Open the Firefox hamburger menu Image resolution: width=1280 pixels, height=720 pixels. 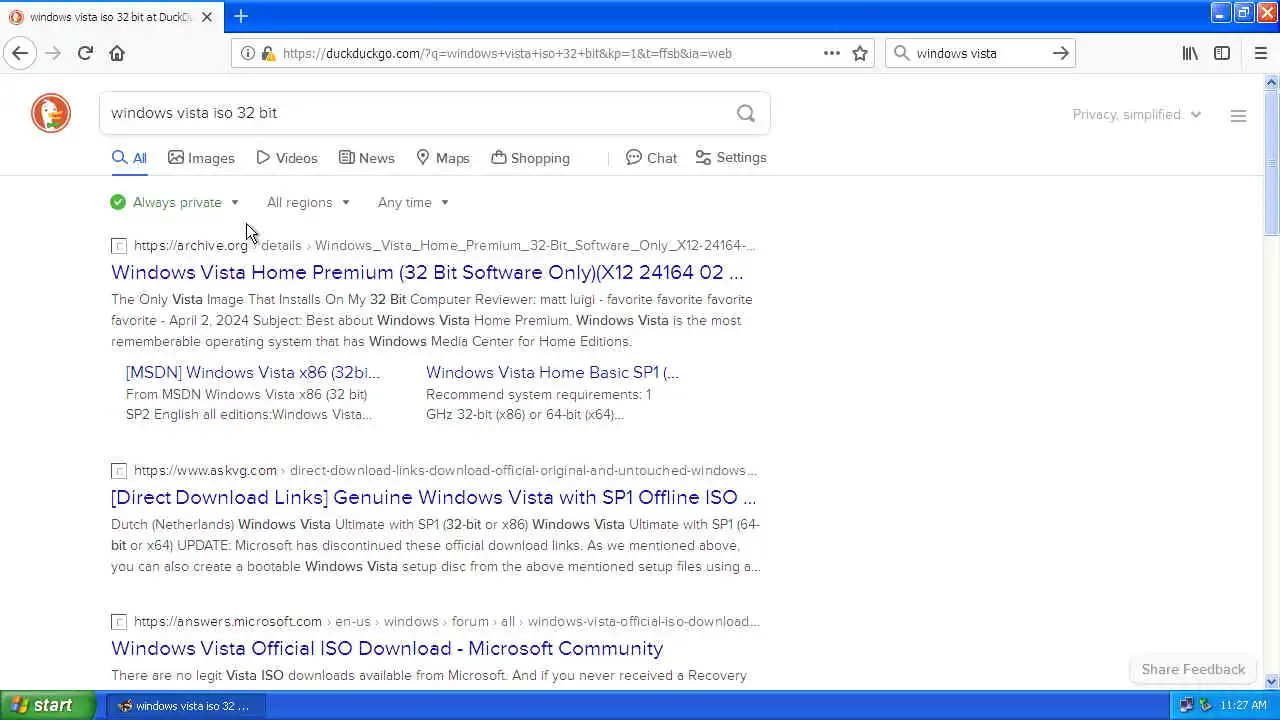point(1260,53)
